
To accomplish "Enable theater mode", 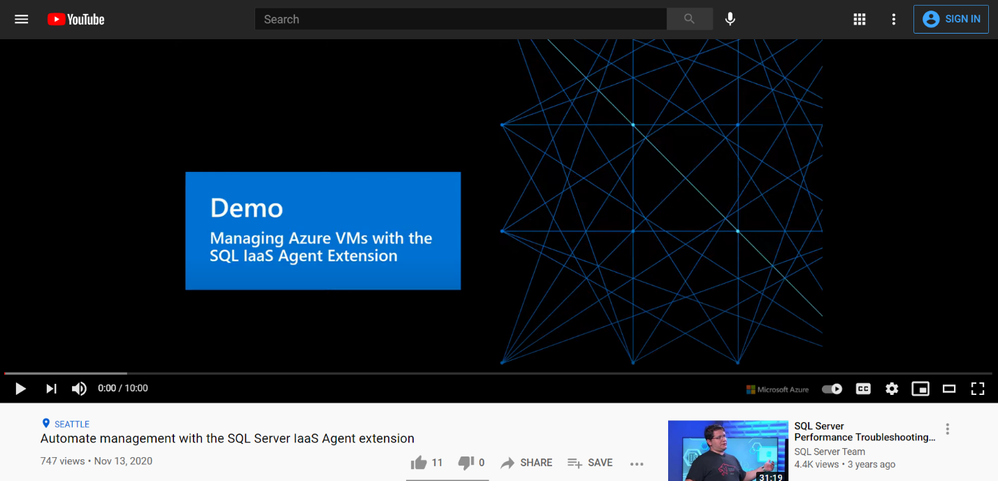I will (949, 388).
